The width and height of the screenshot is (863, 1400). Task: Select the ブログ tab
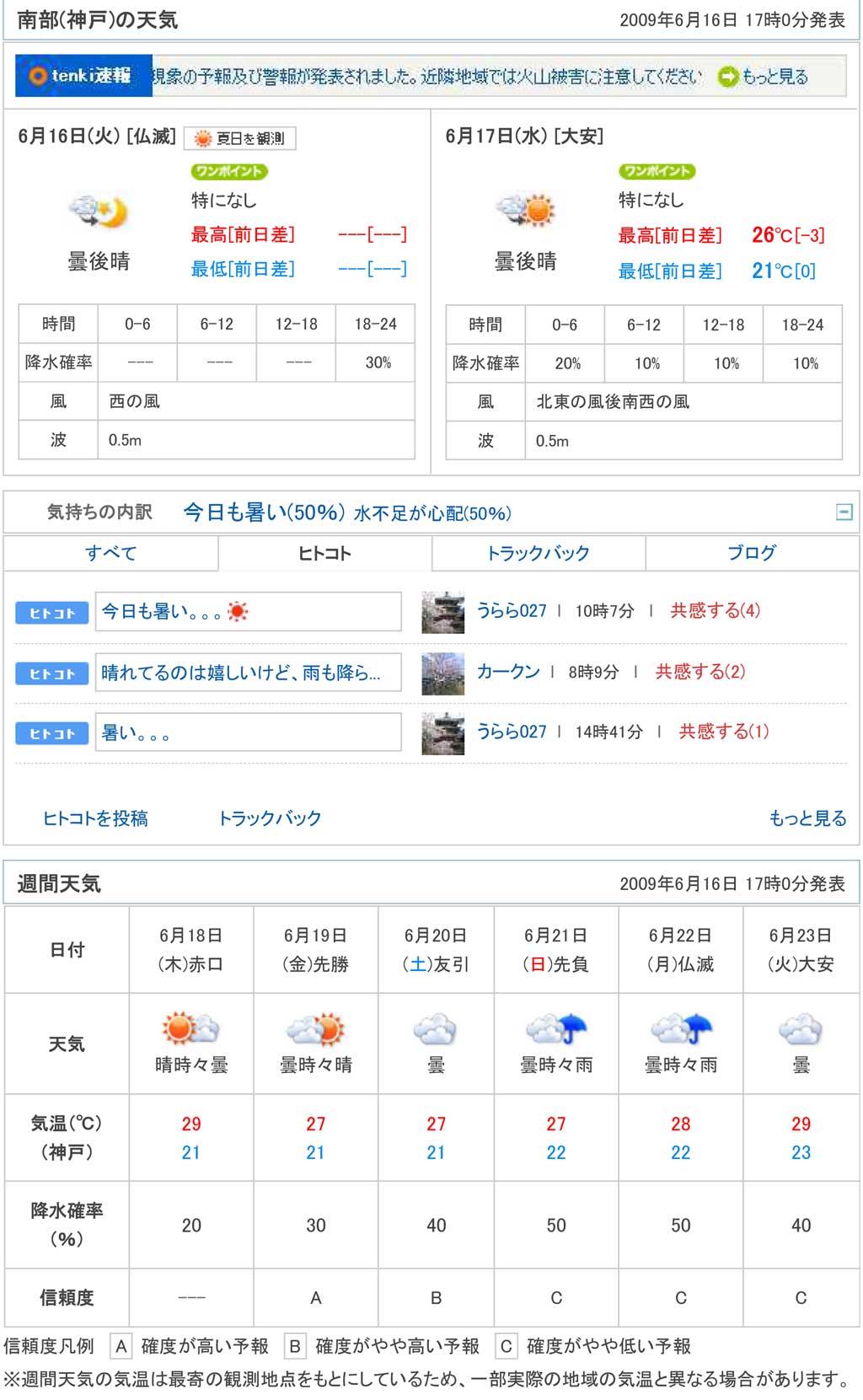click(752, 553)
